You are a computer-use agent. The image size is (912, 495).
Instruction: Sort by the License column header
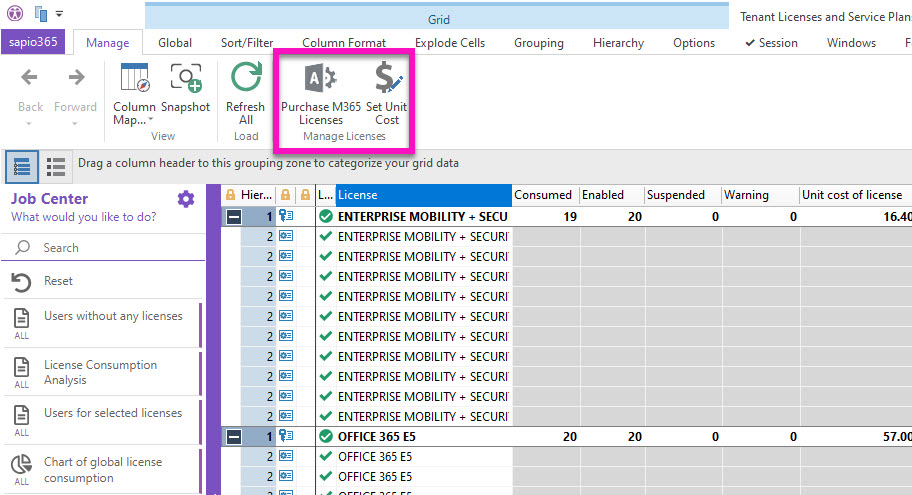pos(423,195)
